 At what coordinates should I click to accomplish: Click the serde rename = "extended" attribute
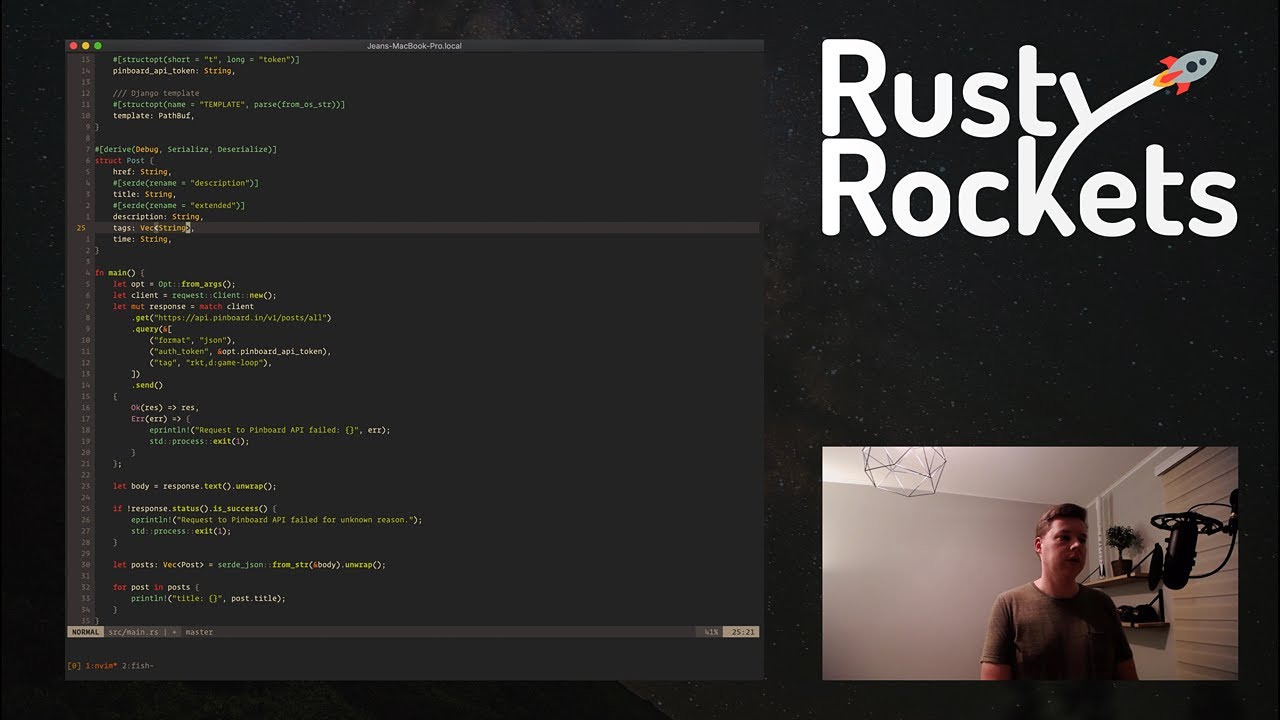(179, 205)
